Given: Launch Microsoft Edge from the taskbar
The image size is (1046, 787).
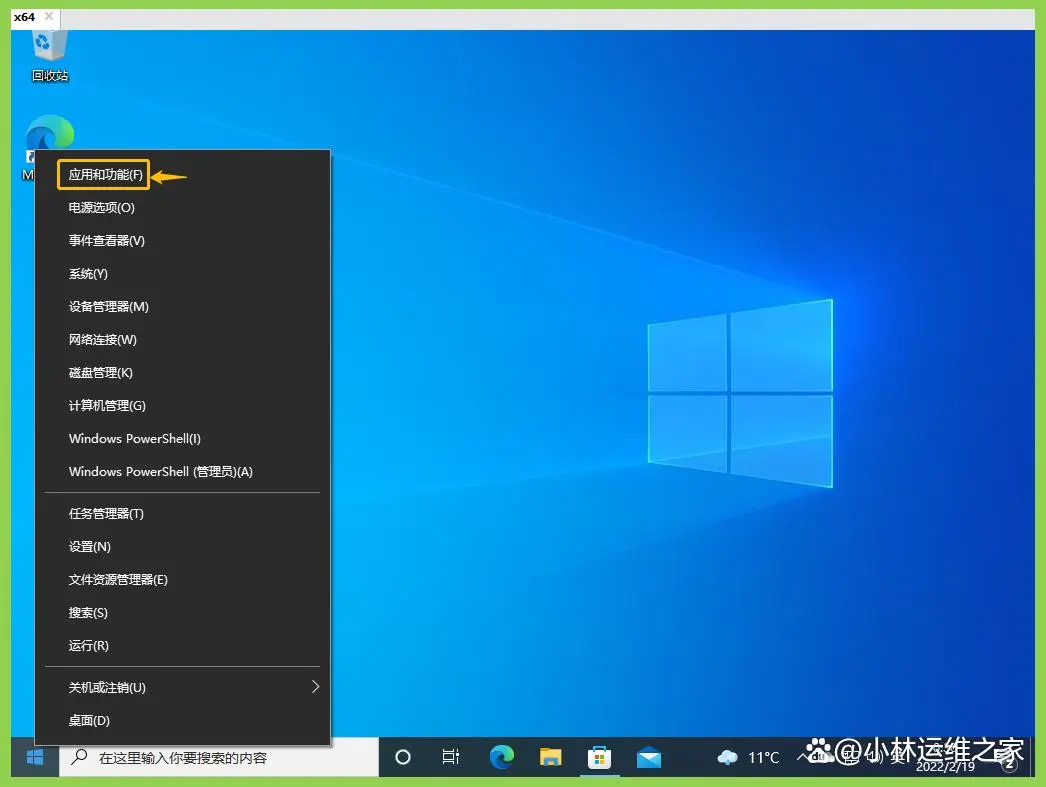Looking at the screenshot, I should tap(502, 757).
